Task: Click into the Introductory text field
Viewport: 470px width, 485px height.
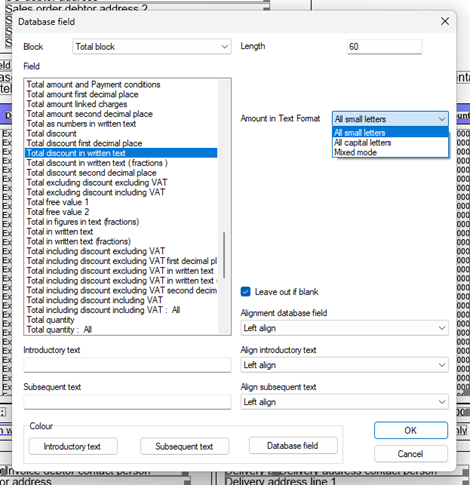Action: [127, 365]
